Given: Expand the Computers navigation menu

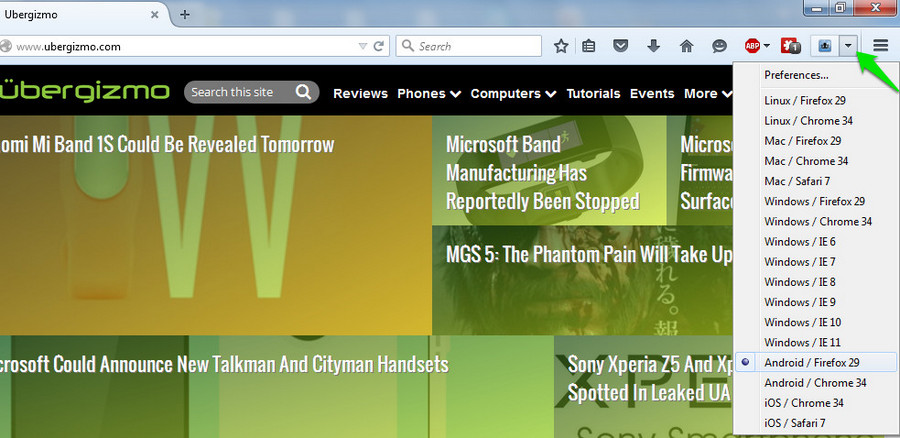Looking at the screenshot, I should [x=513, y=94].
